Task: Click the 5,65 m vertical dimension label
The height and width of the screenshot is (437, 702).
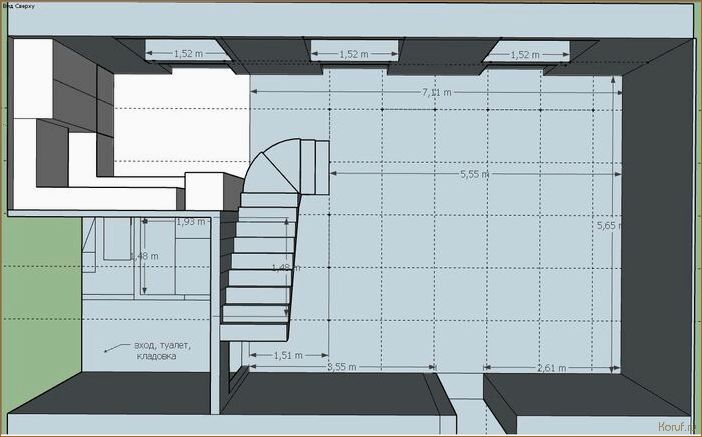Action: coord(608,226)
